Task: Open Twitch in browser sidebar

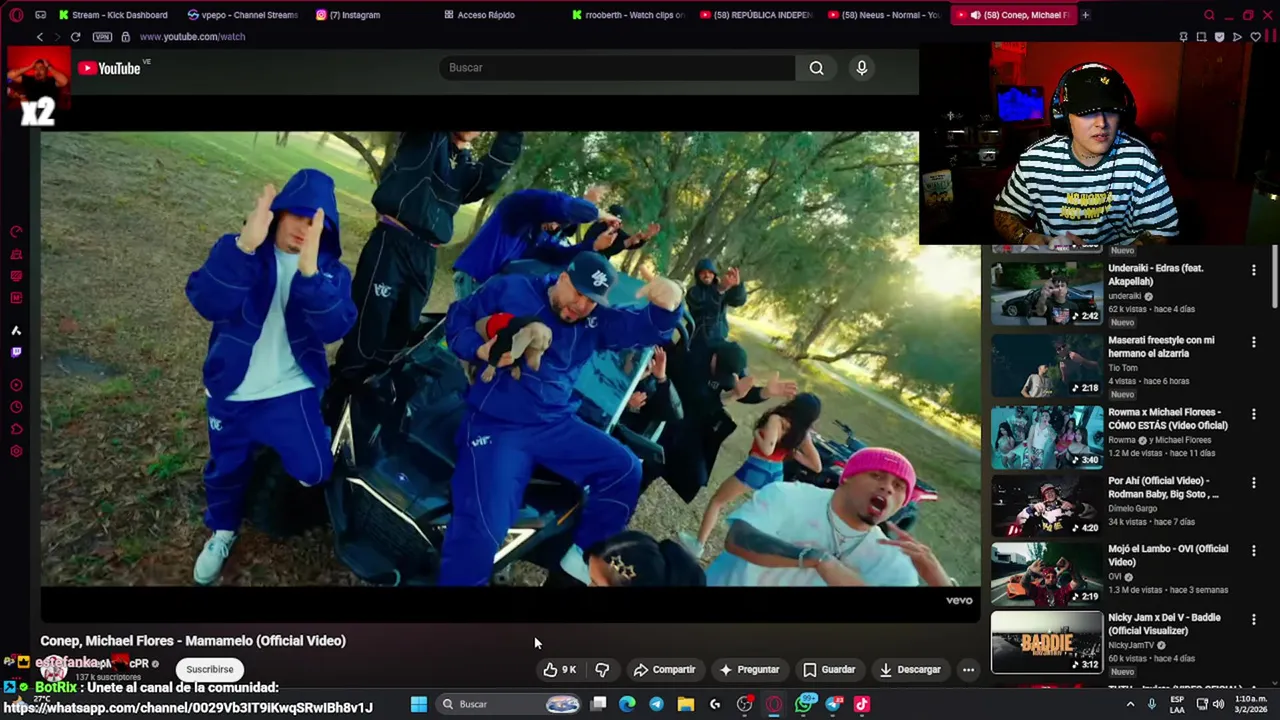Action: [16, 352]
